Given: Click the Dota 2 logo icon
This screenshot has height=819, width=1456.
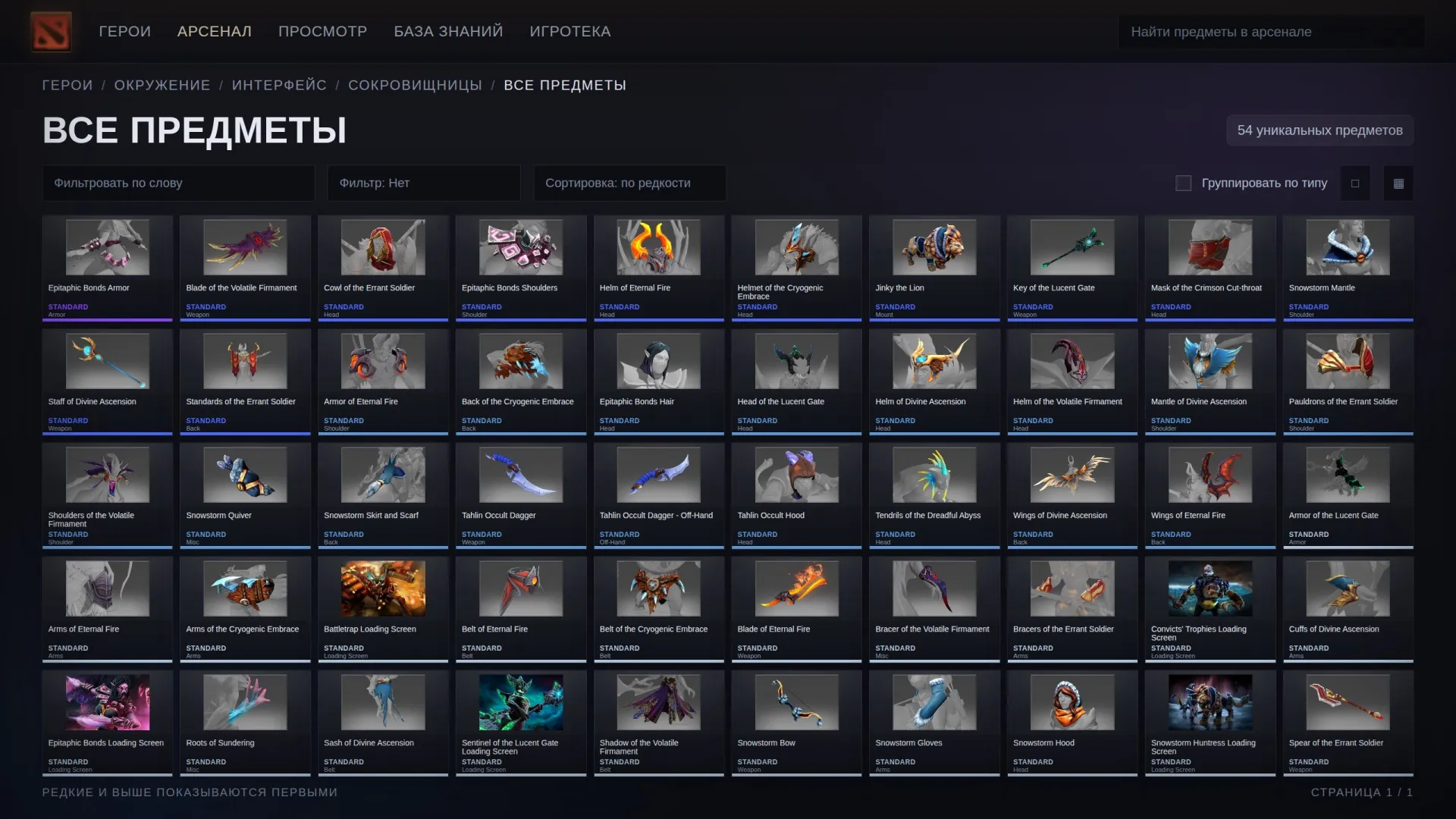Looking at the screenshot, I should click(x=51, y=31).
